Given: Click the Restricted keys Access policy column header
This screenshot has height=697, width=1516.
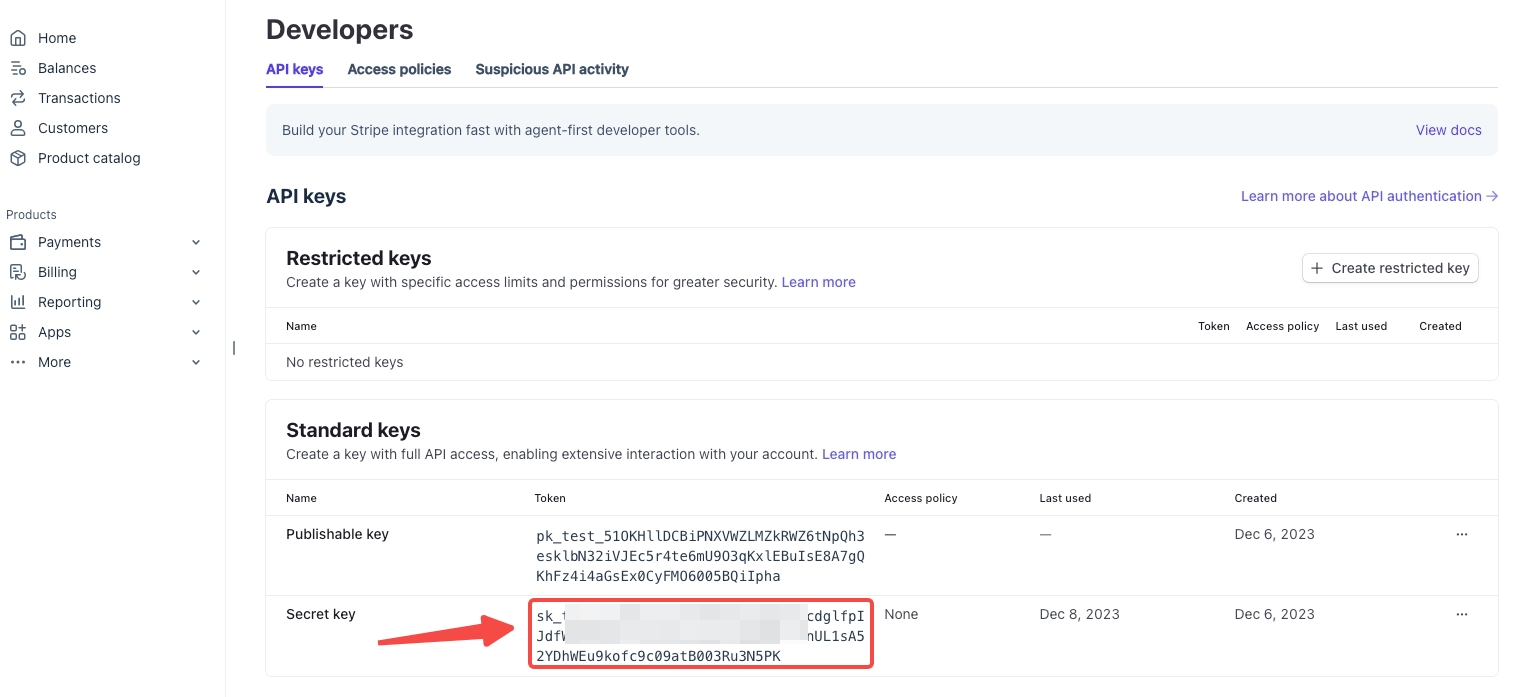Looking at the screenshot, I should tap(1282, 326).
